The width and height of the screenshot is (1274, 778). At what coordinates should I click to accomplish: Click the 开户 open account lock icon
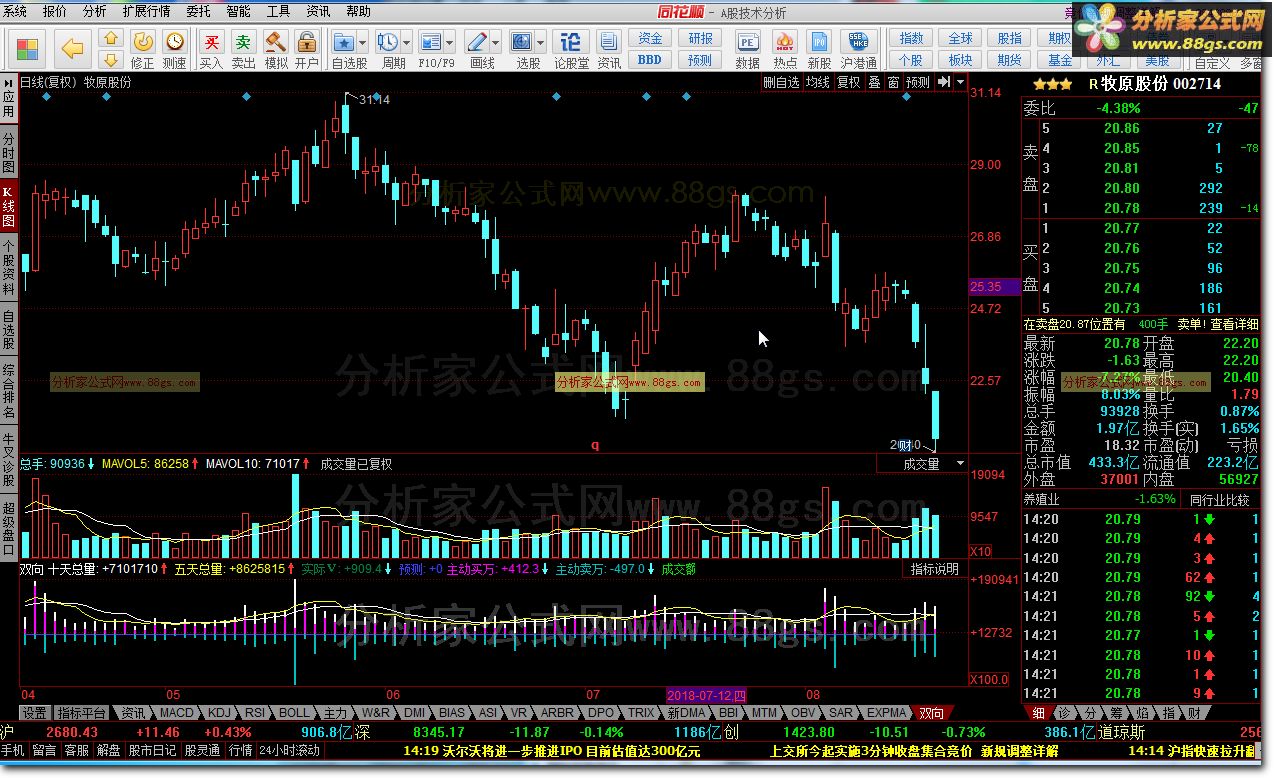(307, 48)
